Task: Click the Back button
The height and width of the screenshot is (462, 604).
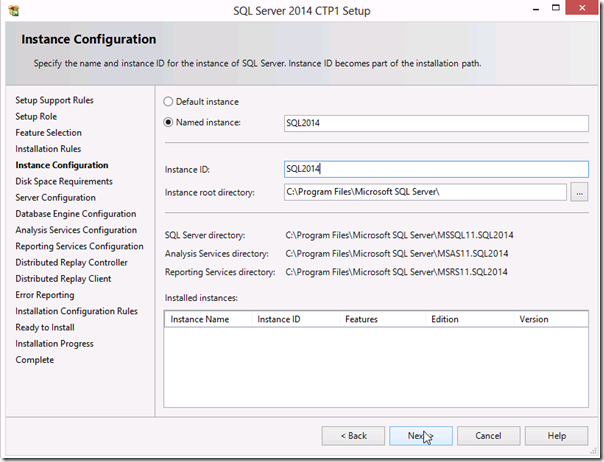Action: [353, 436]
